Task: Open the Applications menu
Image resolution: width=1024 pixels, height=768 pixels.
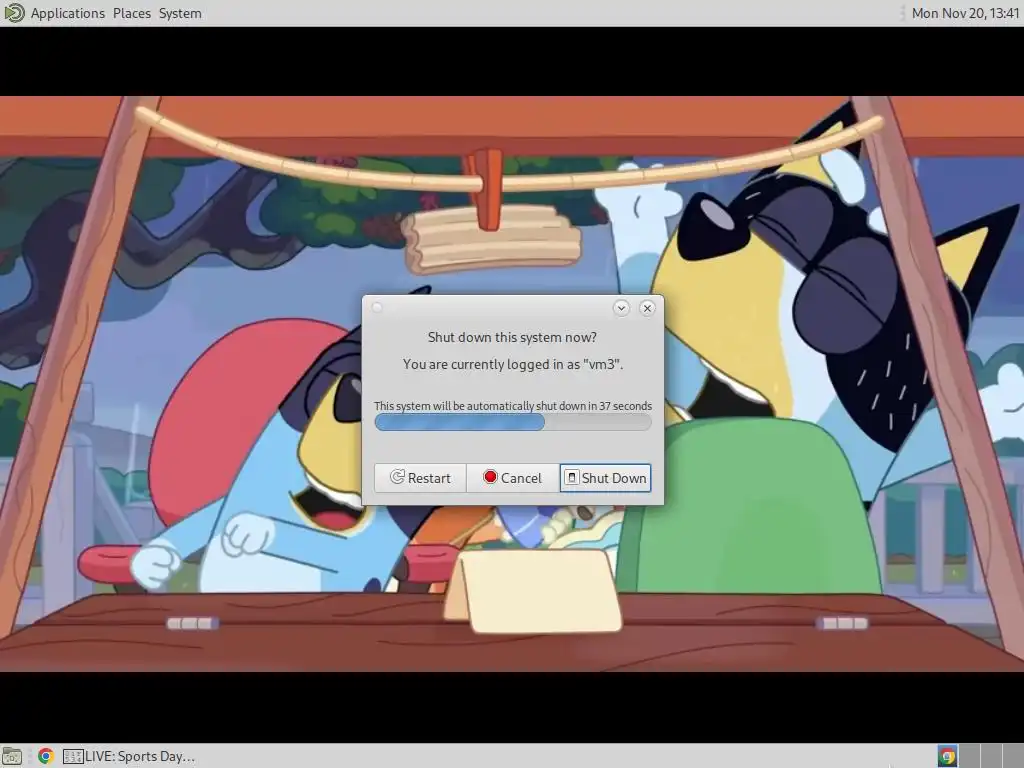Action: point(68,13)
